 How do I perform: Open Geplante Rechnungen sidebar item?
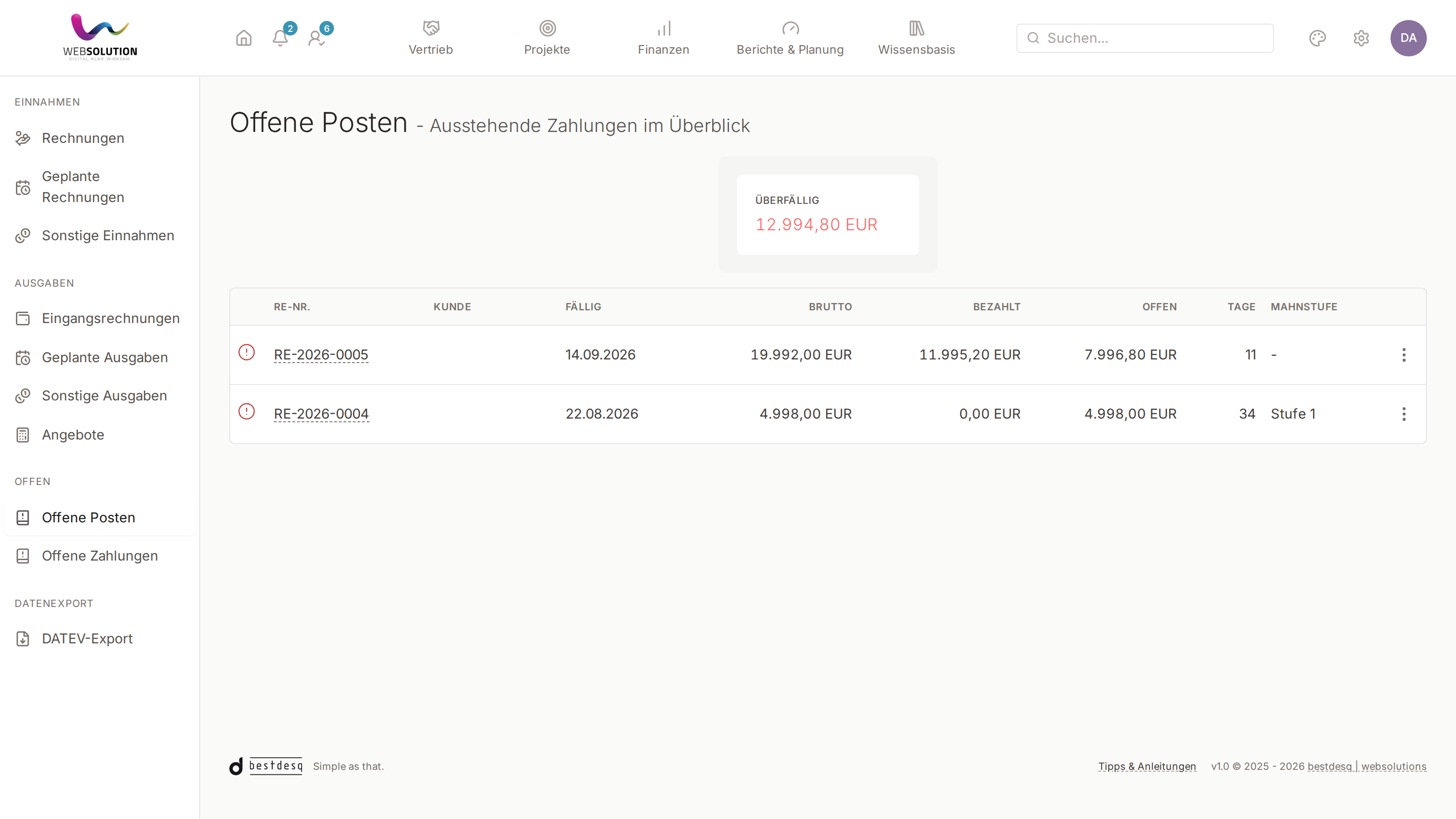[x=100, y=187]
